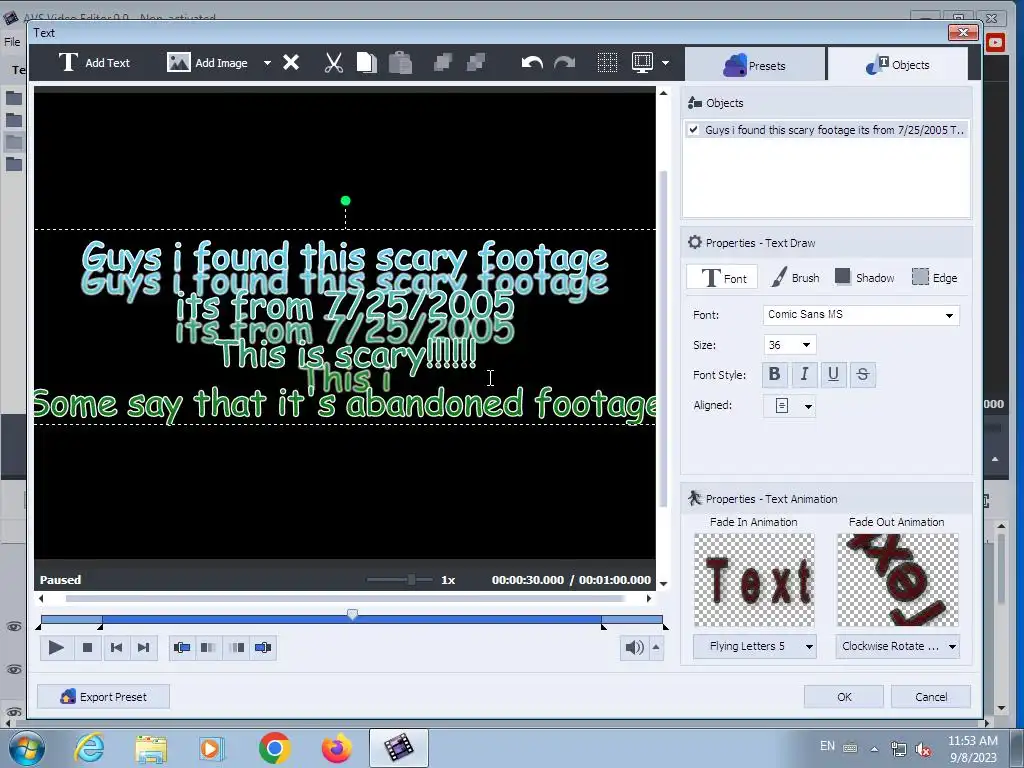Click the Fade In Animation thumbnail

tap(754, 580)
